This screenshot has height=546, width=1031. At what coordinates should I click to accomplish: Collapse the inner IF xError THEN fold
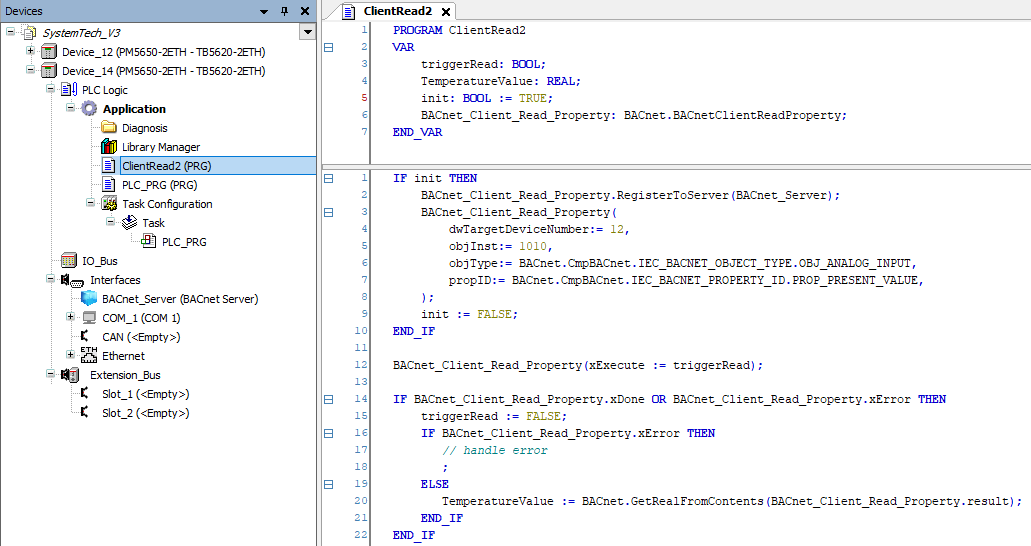[x=329, y=434]
